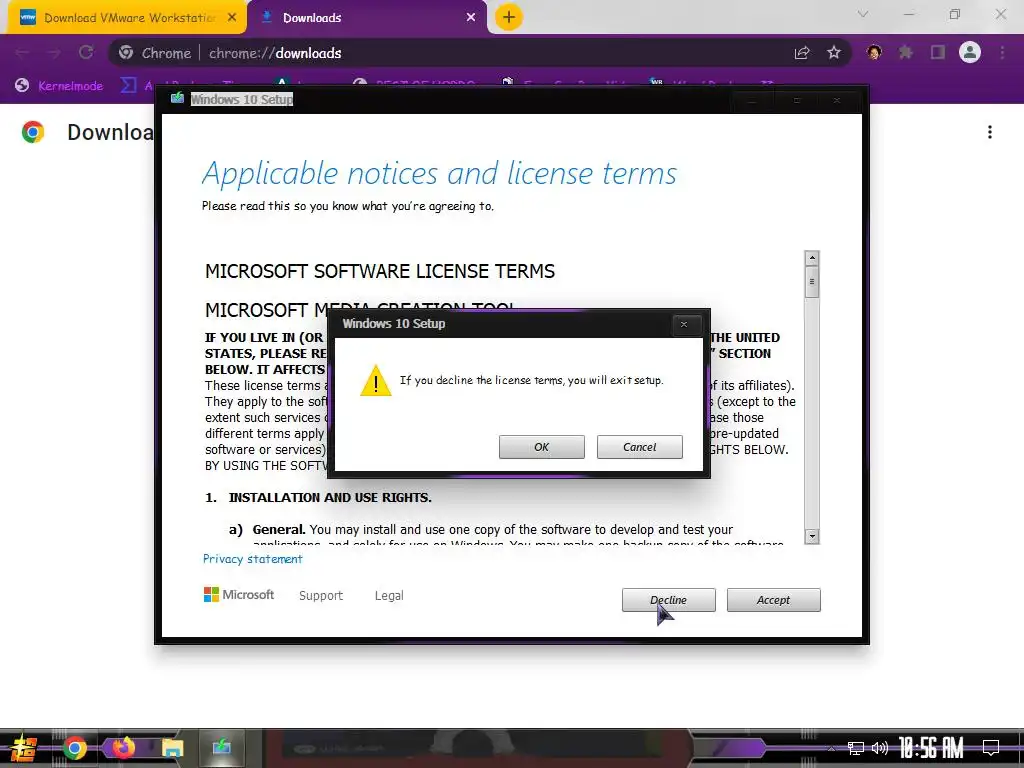Share this page icon in address bar
This screenshot has height=768, width=1024.
(802, 53)
